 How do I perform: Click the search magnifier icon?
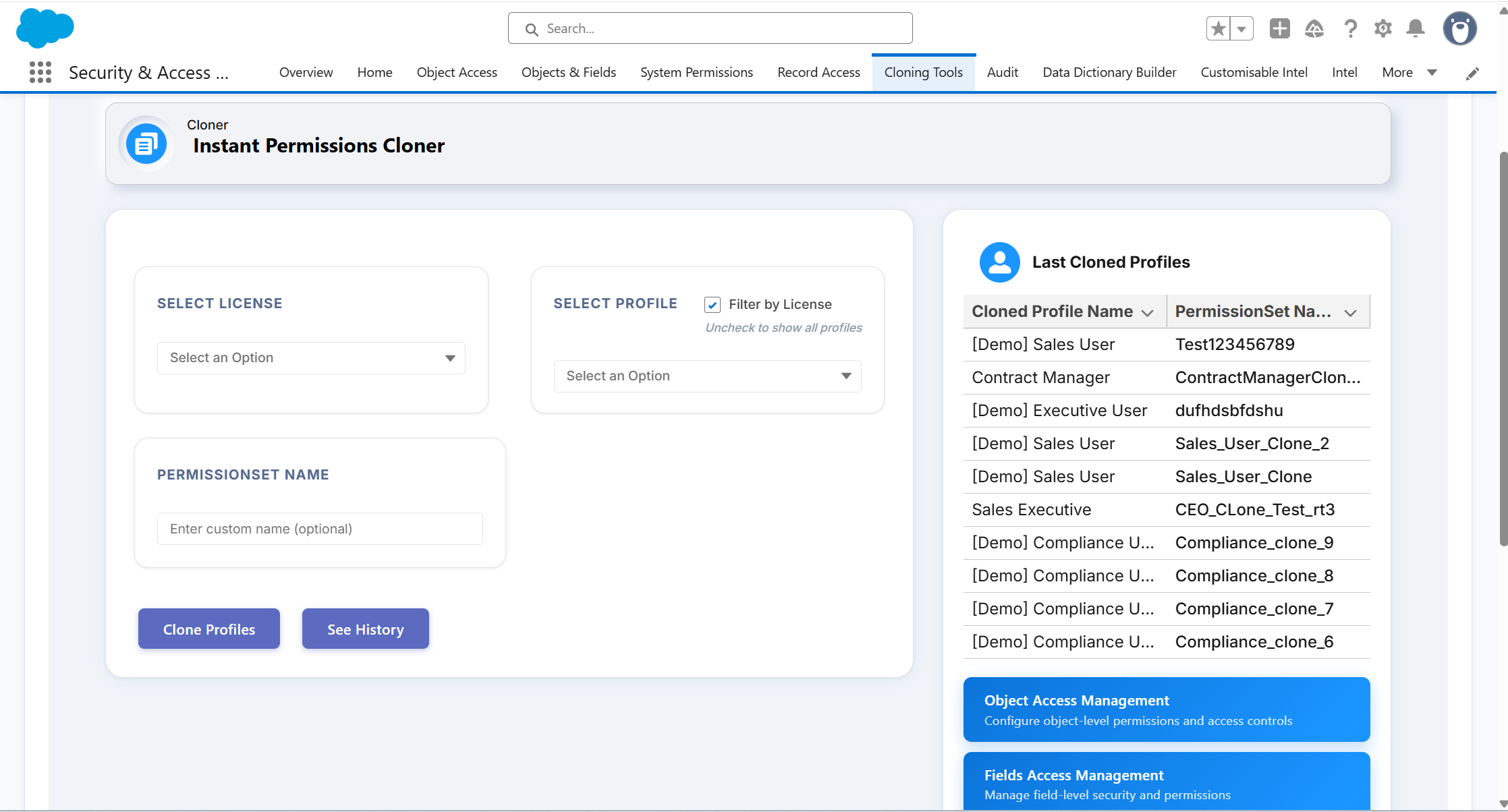coord(532,29)
